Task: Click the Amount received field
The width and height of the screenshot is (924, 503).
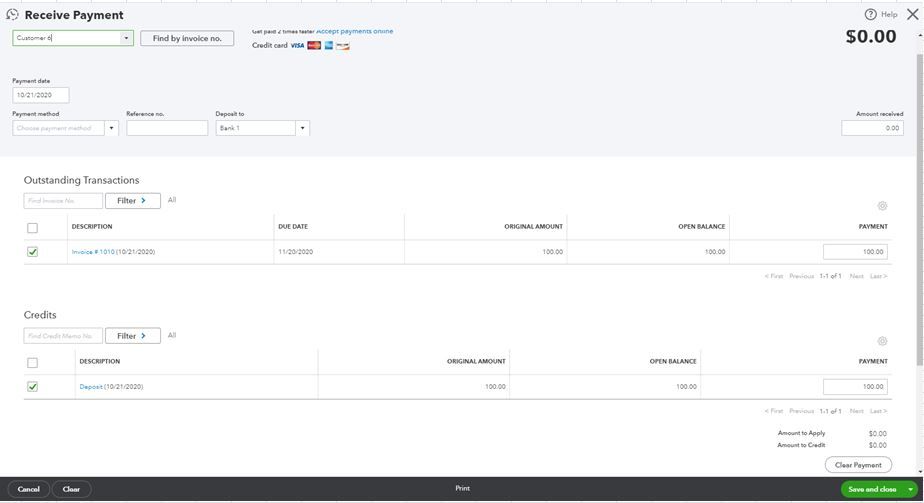Action: point(872,128)
